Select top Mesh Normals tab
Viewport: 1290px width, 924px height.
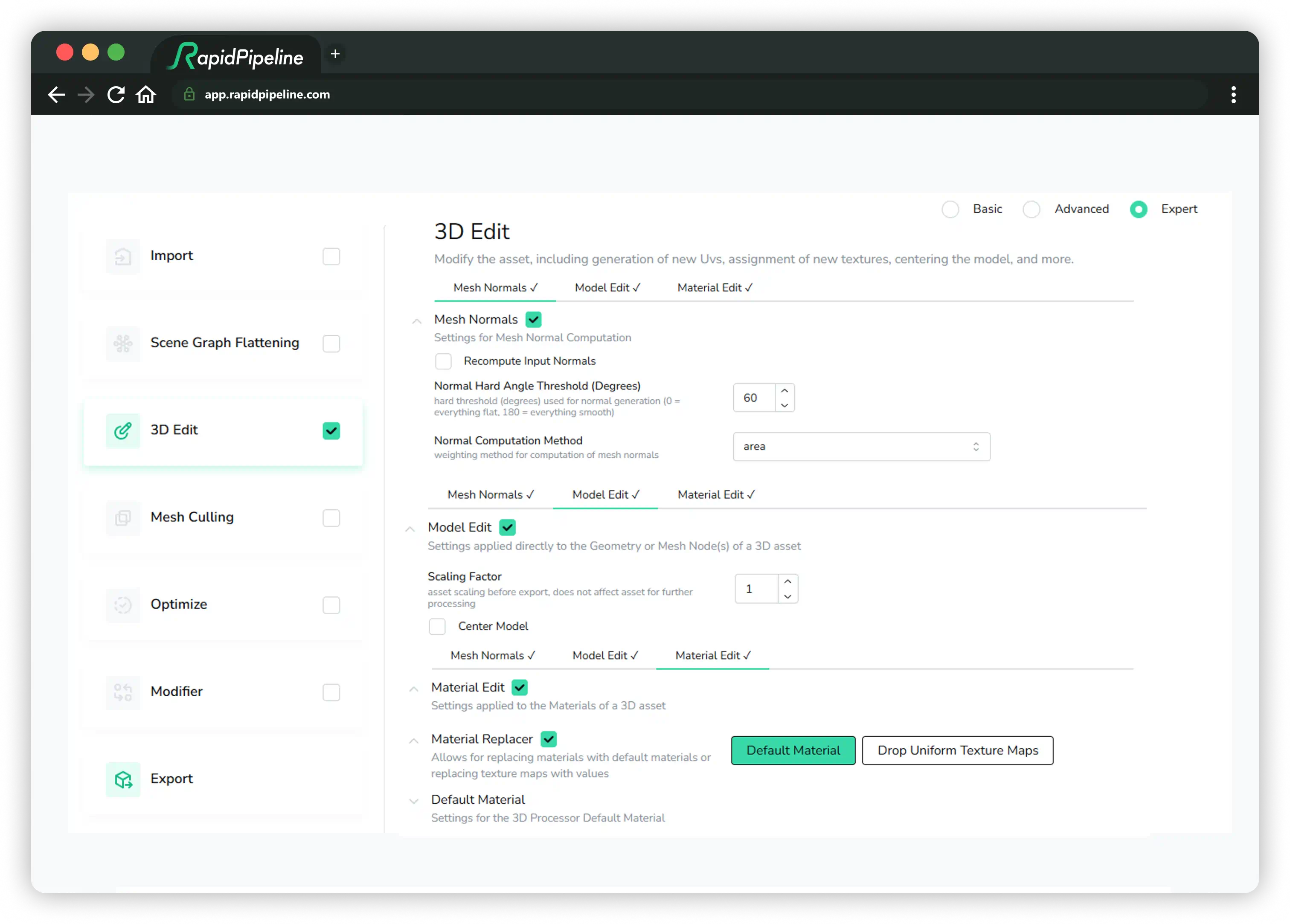coord(495,288)
